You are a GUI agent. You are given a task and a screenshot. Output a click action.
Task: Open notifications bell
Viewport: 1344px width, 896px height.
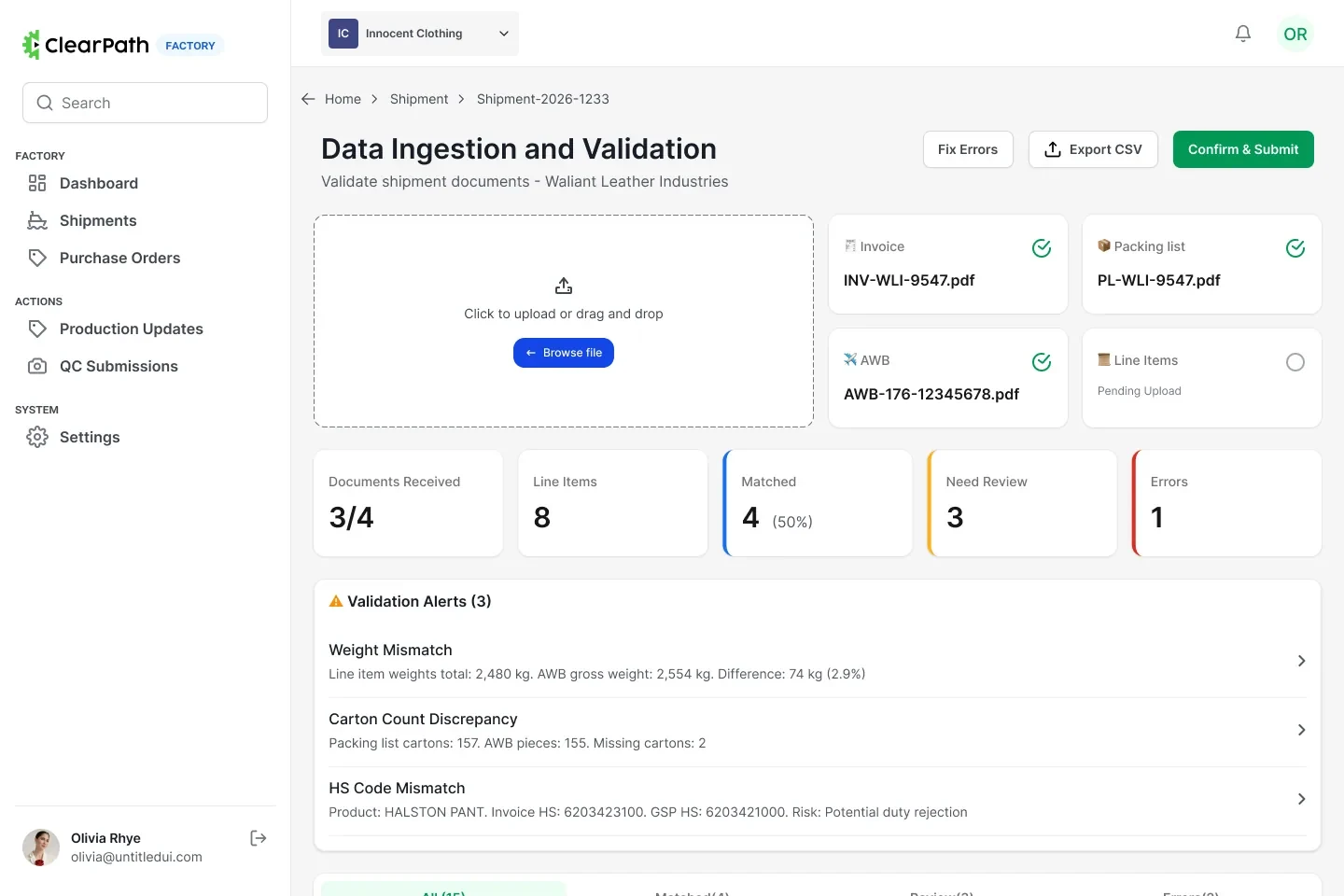coord(1243,34)
